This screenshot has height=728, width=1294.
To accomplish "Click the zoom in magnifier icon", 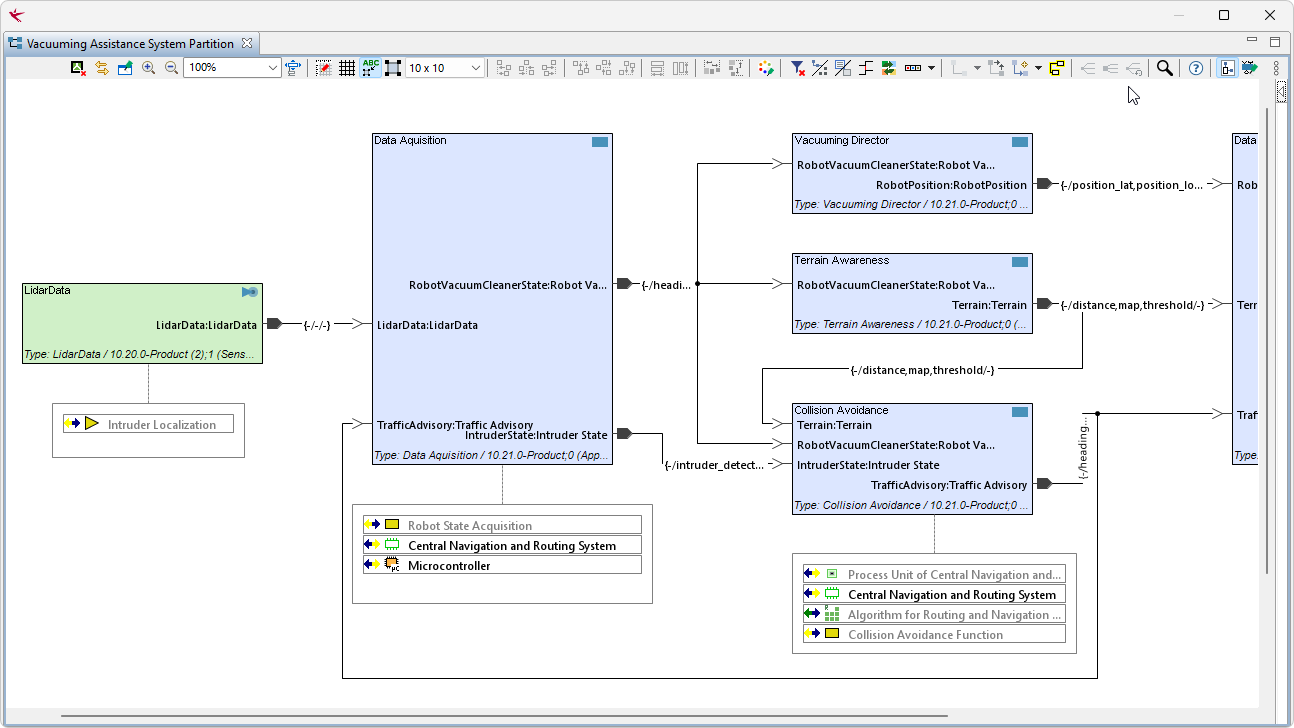I will [x=148, y=68].
